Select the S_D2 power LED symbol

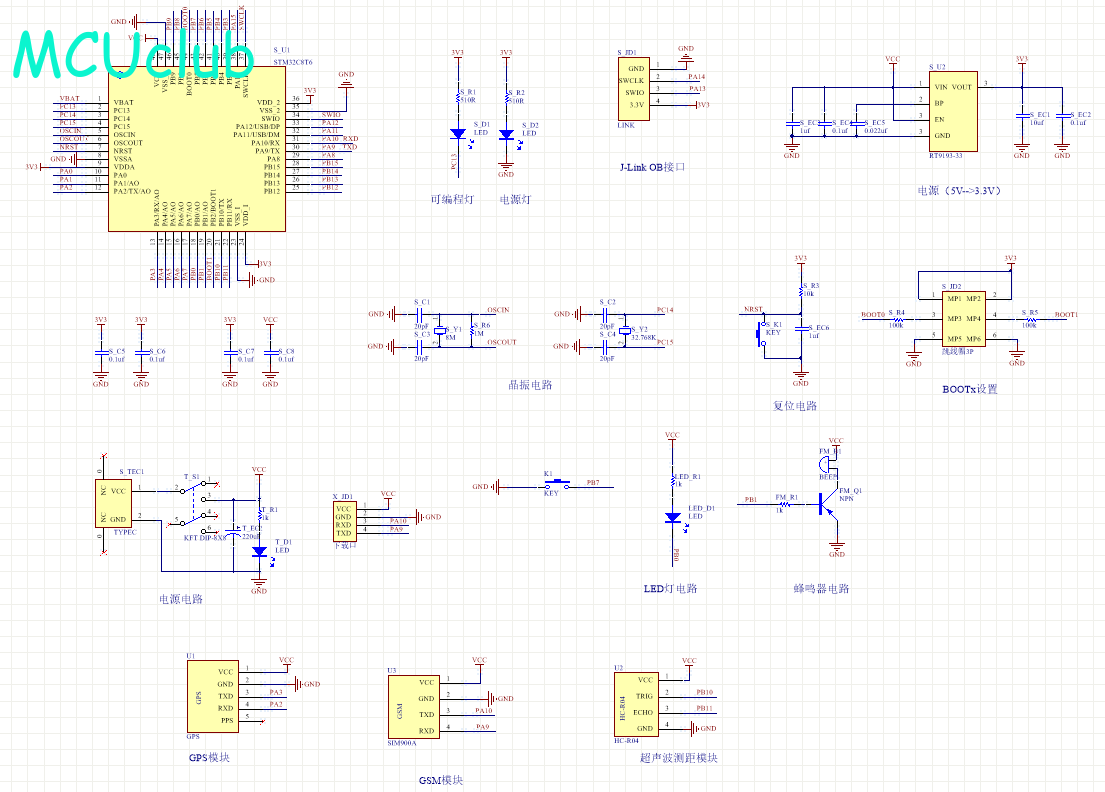tap(506, 134)
